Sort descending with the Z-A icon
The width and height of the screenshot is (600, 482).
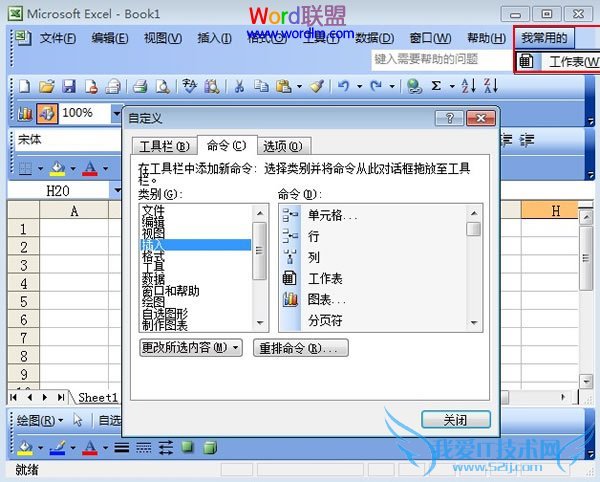tap(491, 86)
